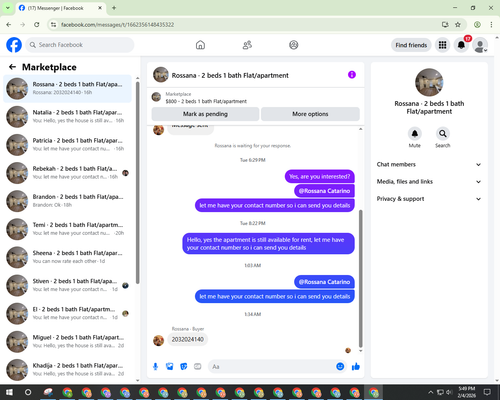Click More options button
The width and height of the screenshot is (500, 400).
[310, 114]
